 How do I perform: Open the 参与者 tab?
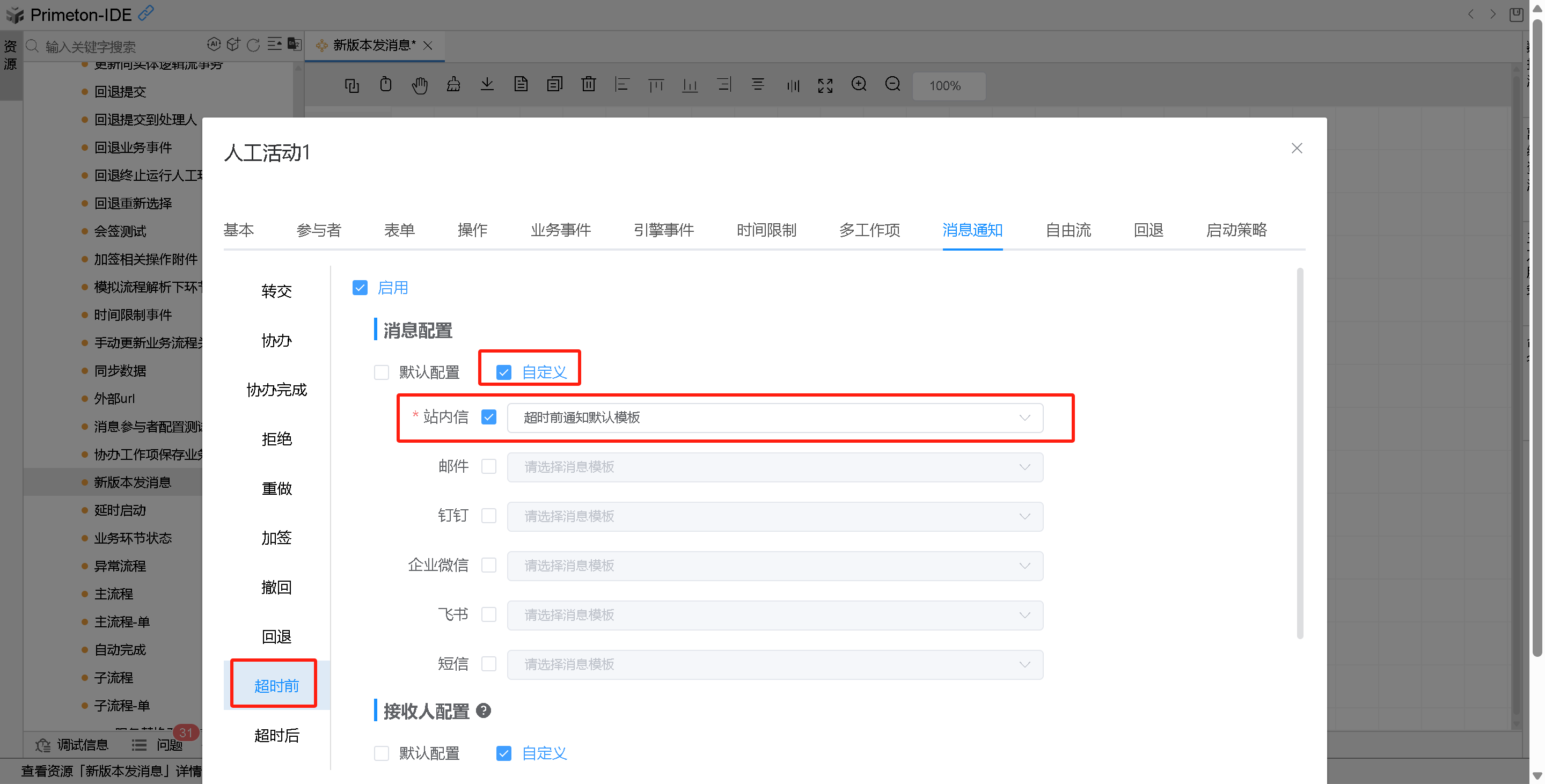pos(318,230)
